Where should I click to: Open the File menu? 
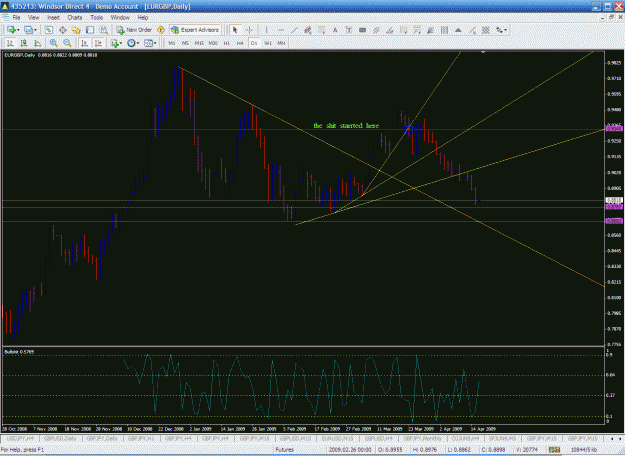(x=16, y=18)
